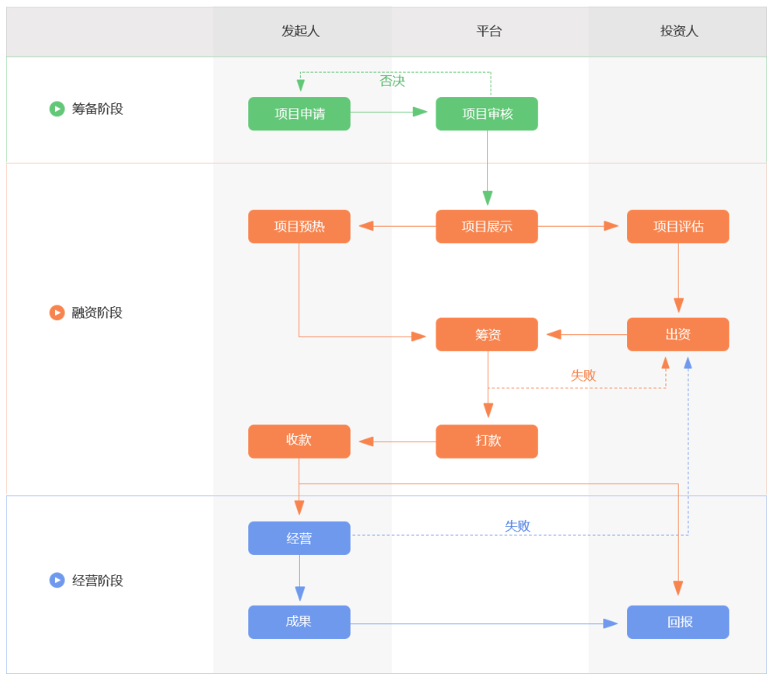The height and width of the screenshot is (681, 773).
Task: Select the blue 经营 node
Action: pos(299,538)
